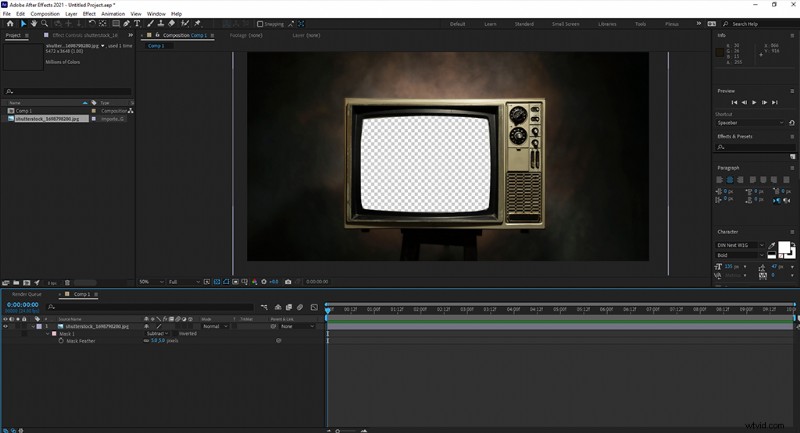Open the File menu

point(7,14)
